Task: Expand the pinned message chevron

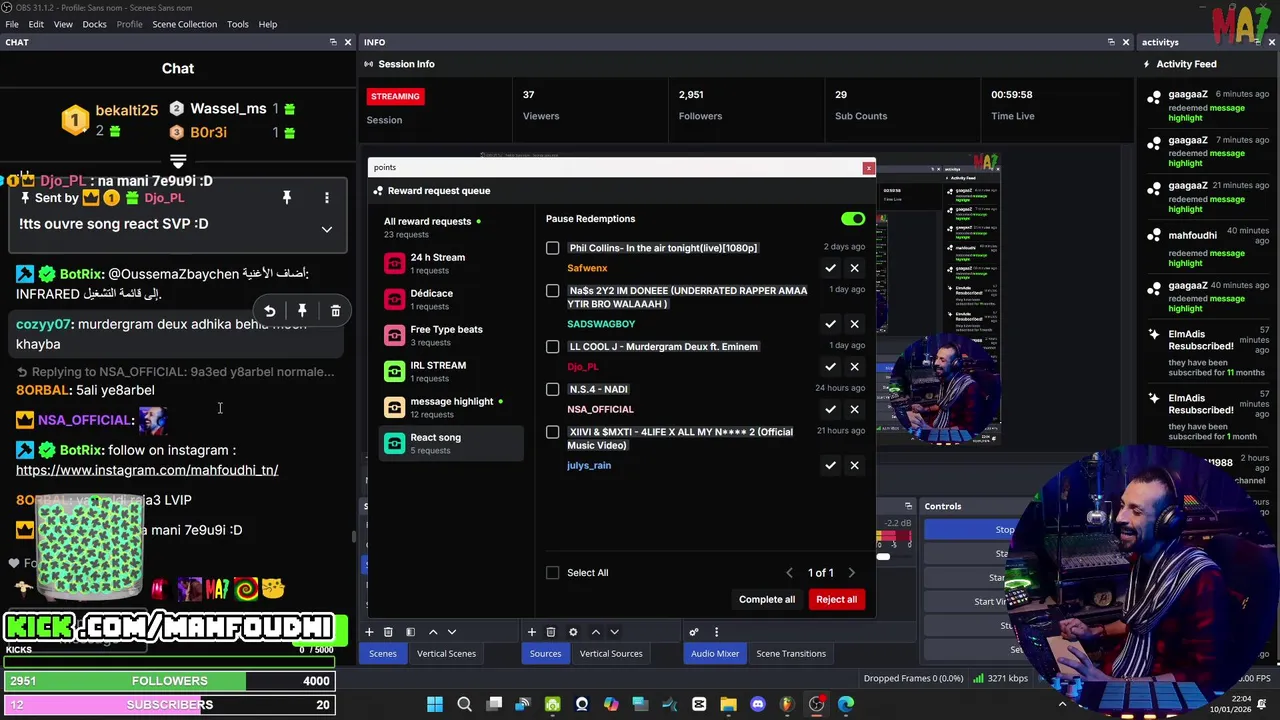Action: tap(326, 229)
